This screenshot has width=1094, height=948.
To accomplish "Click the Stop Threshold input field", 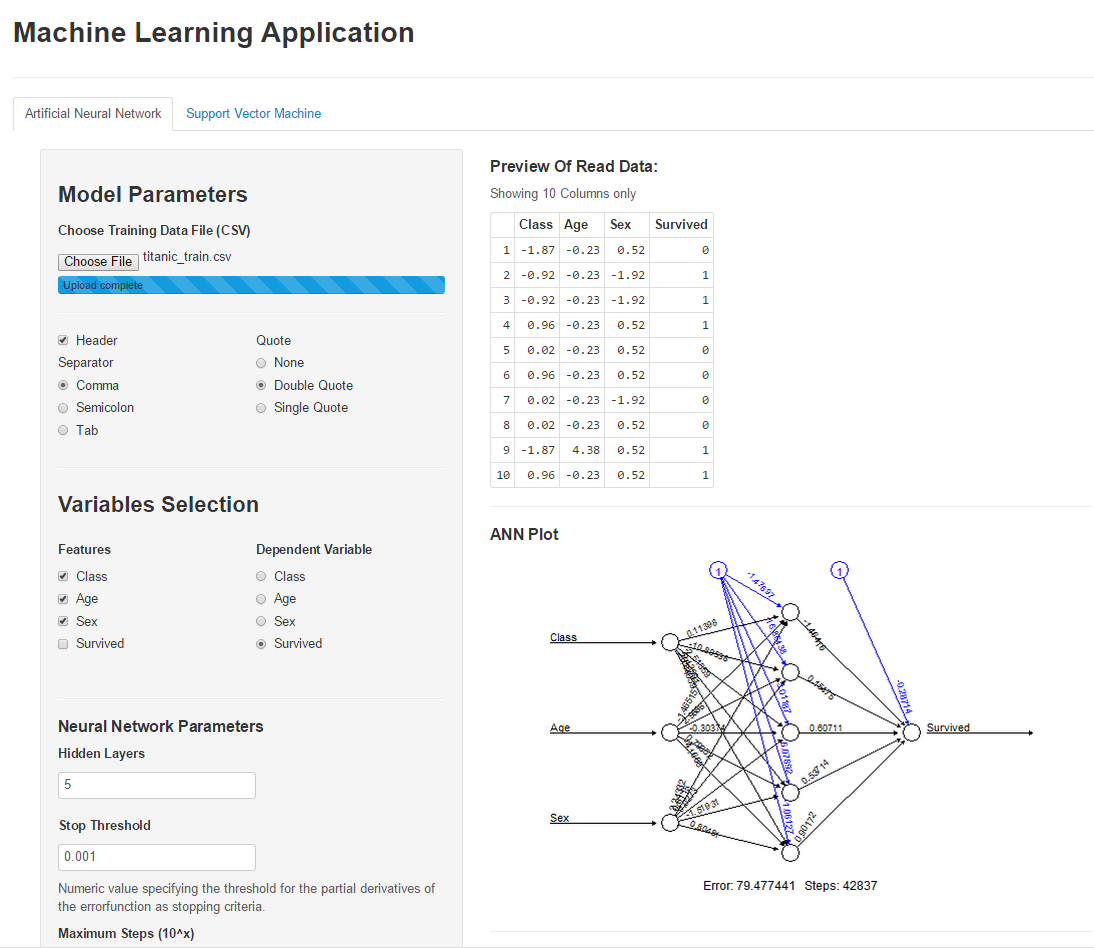I will [157, 857].
